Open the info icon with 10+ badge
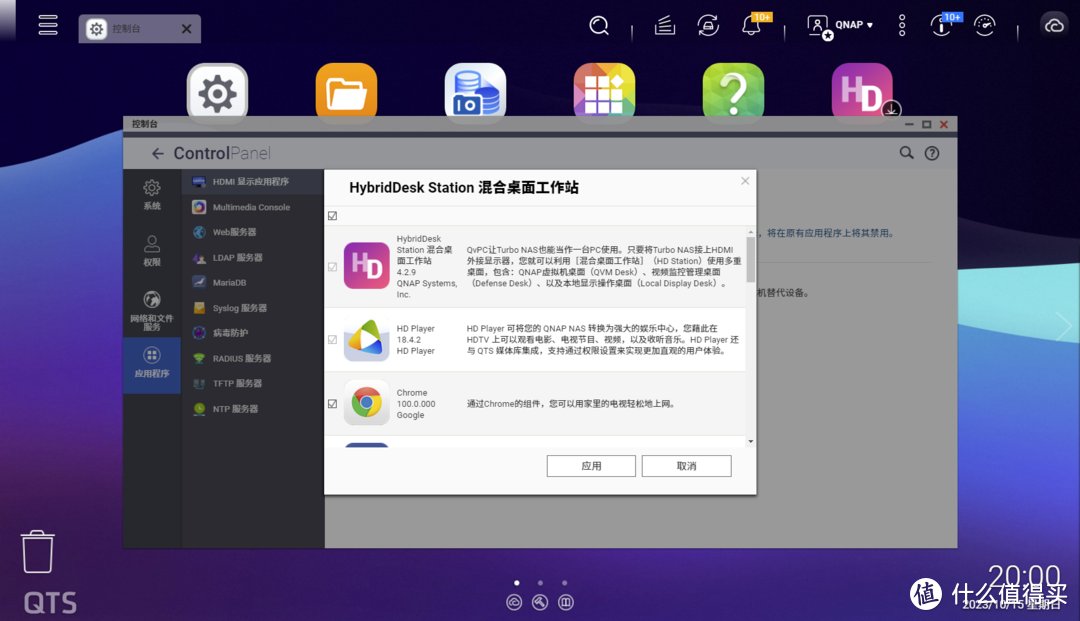 tap(940, 25)
